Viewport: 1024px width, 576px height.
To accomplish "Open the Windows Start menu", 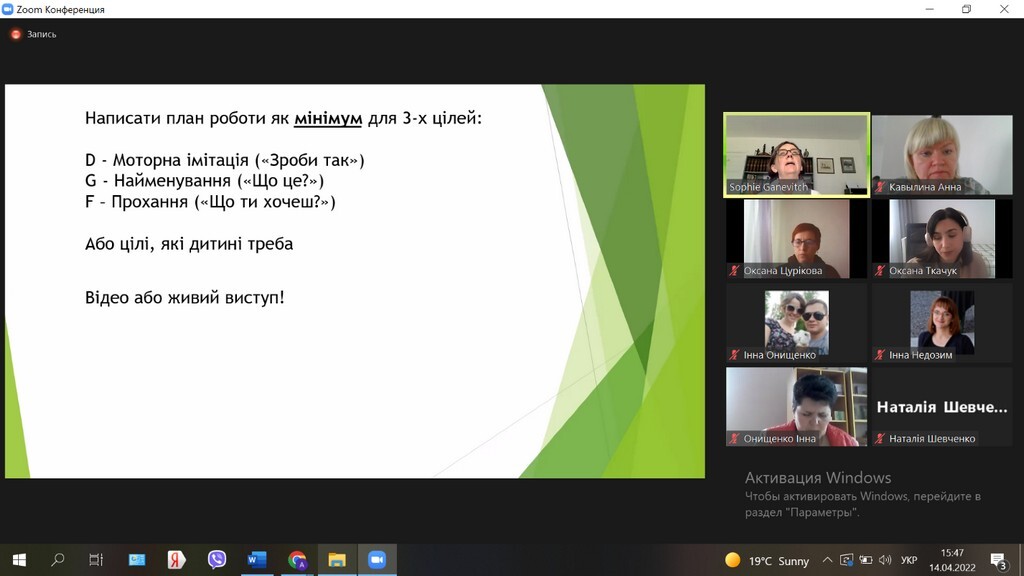I will (x=19, y=560).
